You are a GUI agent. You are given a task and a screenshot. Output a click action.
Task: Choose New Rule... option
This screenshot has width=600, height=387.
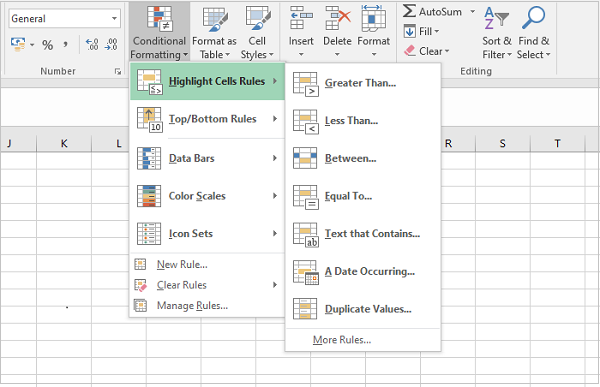(207, 264)
